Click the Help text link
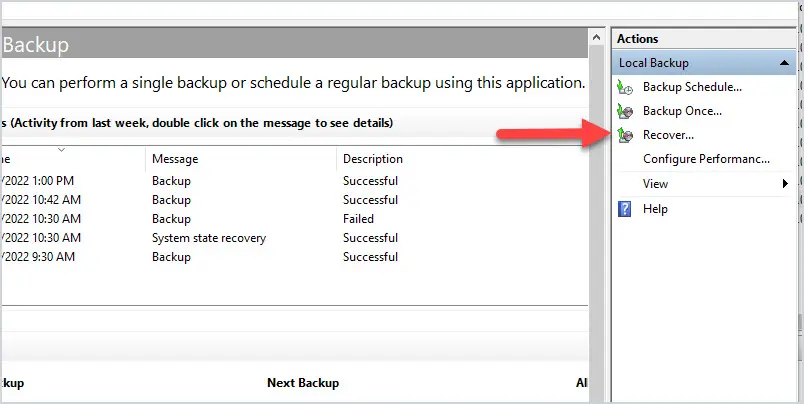Viewport: 804px width, 404px height. [x=655, y=209]
